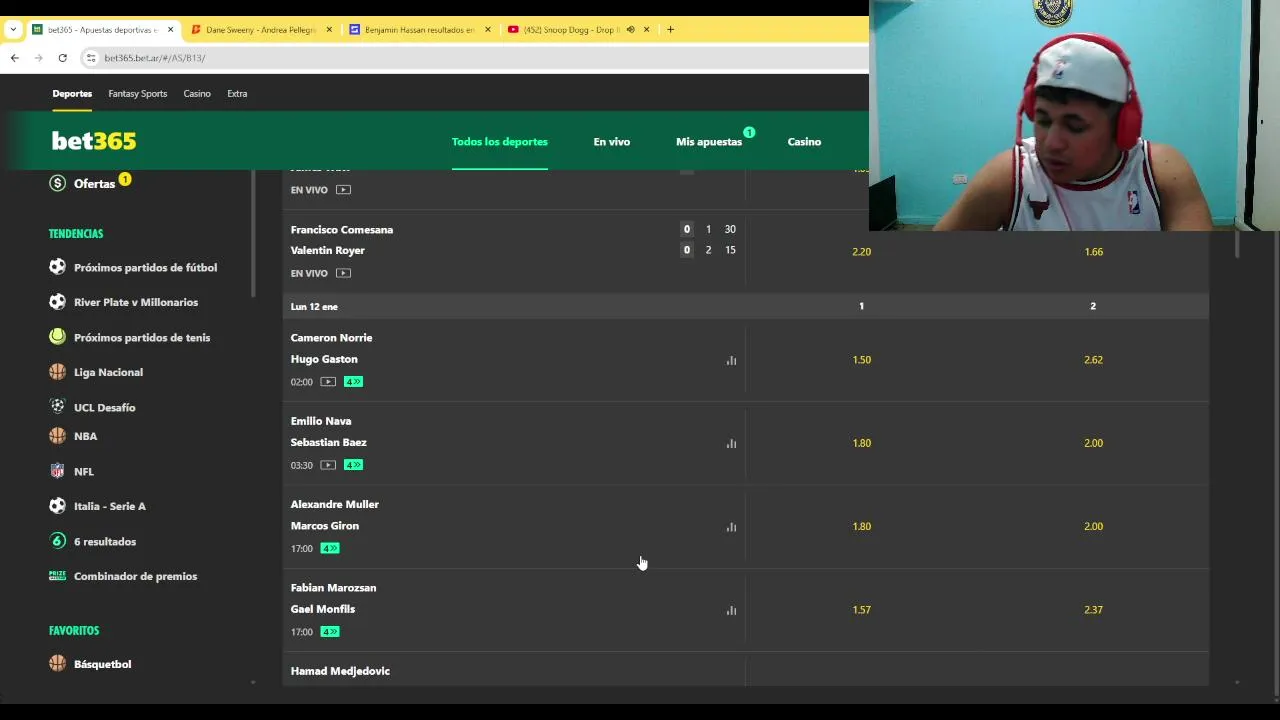Click basketball icon beside Liga Nacional
Viewport: 1280px width, 720px height.
[57, 372]
